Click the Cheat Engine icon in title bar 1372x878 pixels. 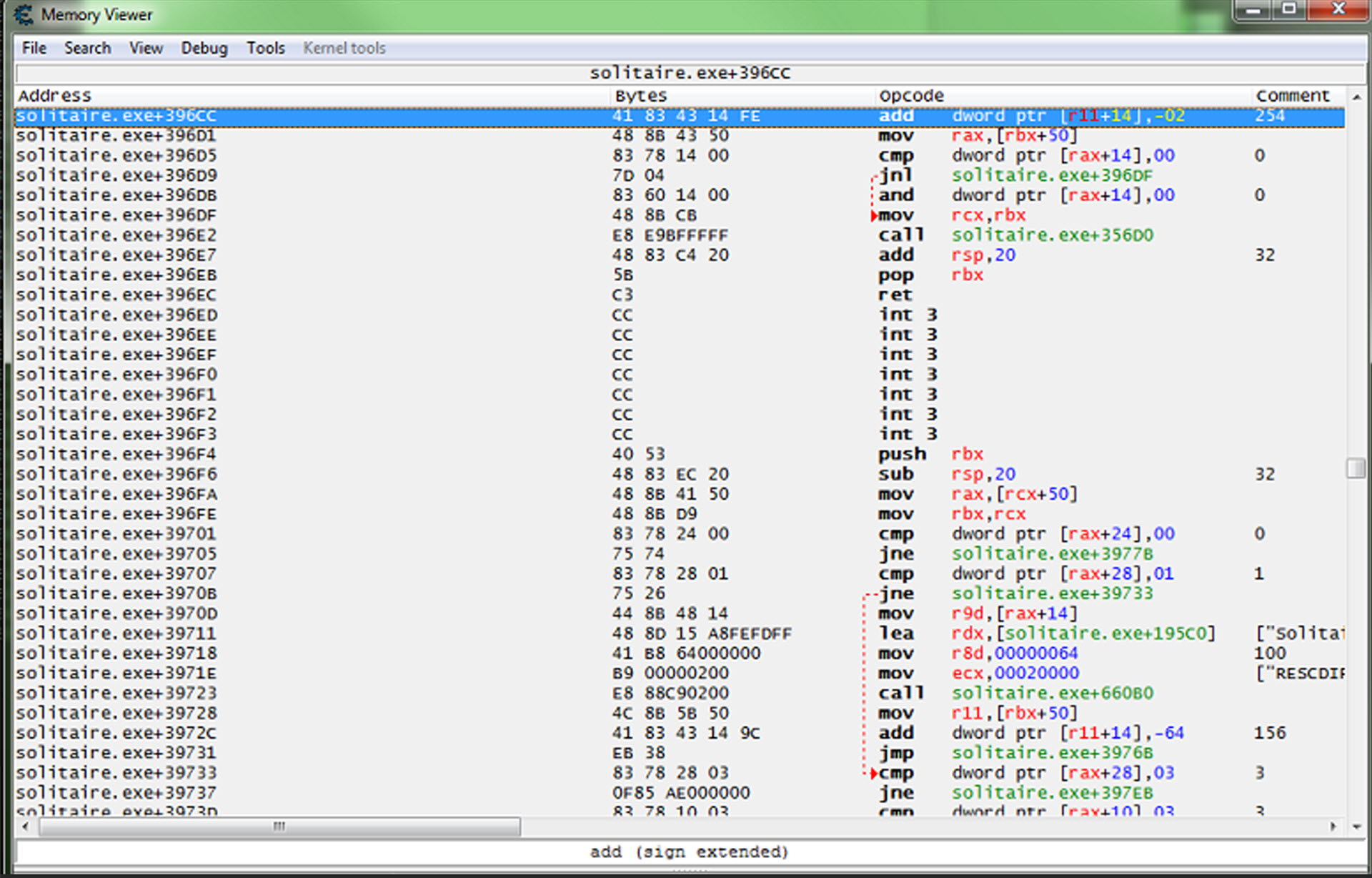pos(24,14)
